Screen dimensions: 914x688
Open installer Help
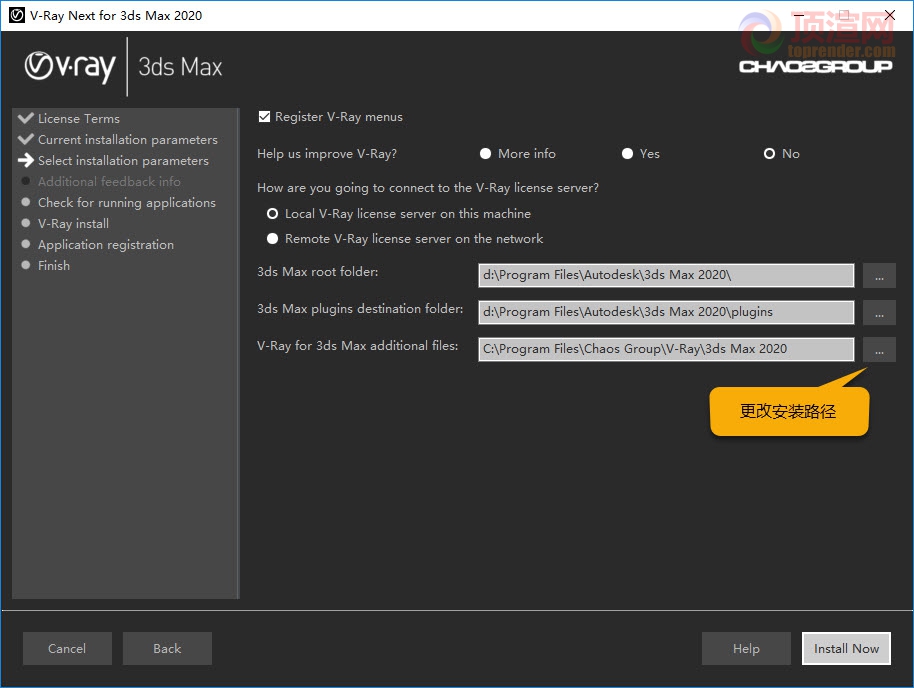point(746,648)
